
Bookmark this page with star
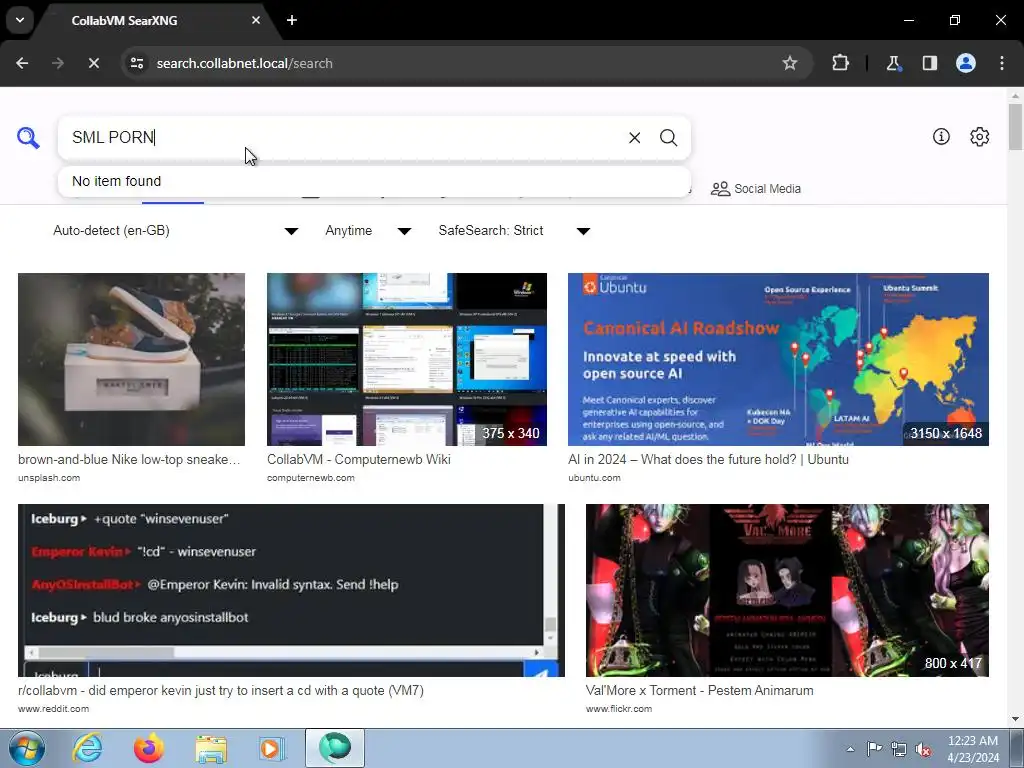790,63
